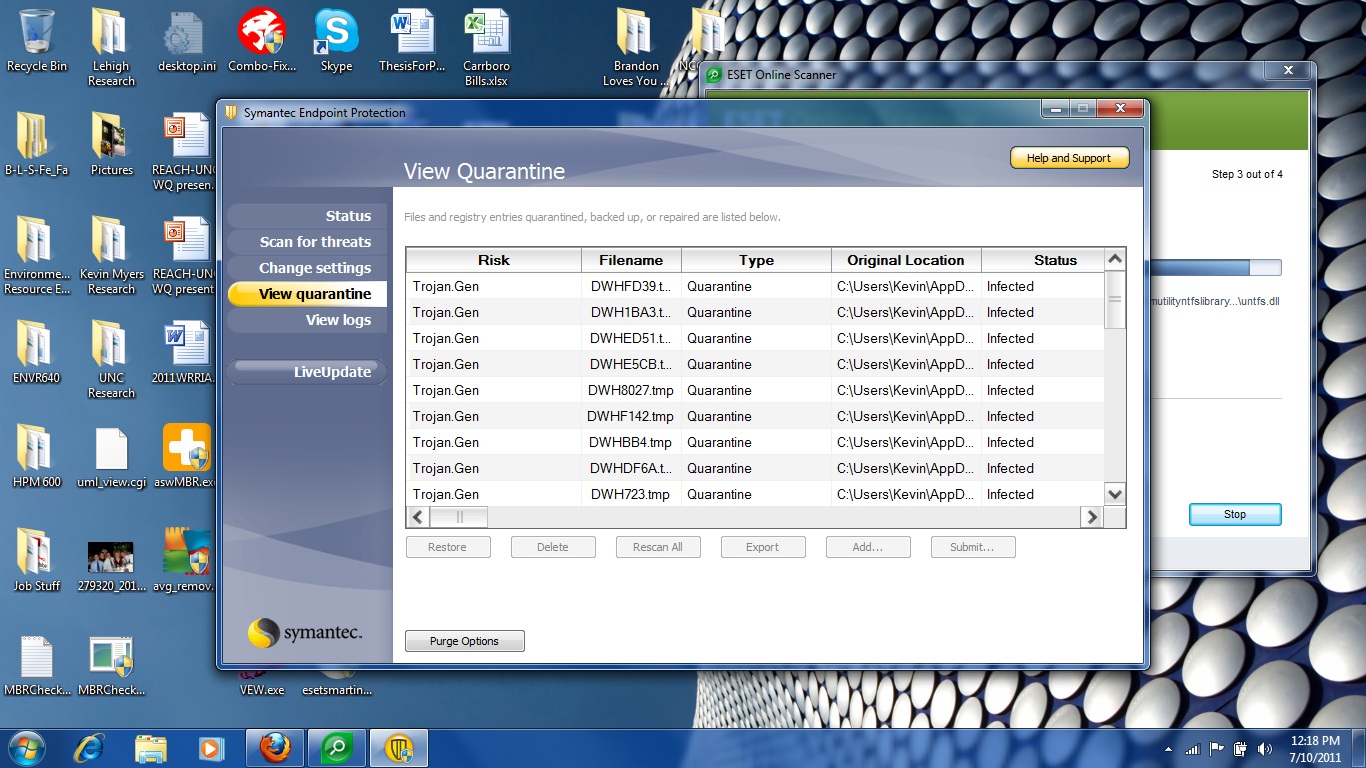Open the HPM 600 folder
Viewport: 1366px width, 768px height.
pos(36,456)
